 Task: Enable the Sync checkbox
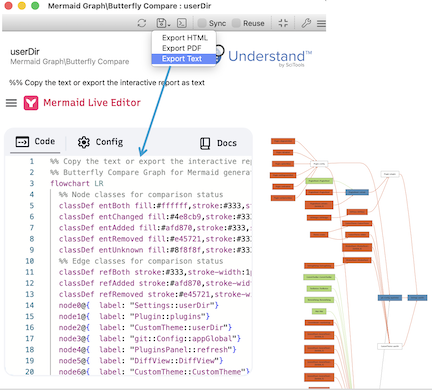(202, 23)
